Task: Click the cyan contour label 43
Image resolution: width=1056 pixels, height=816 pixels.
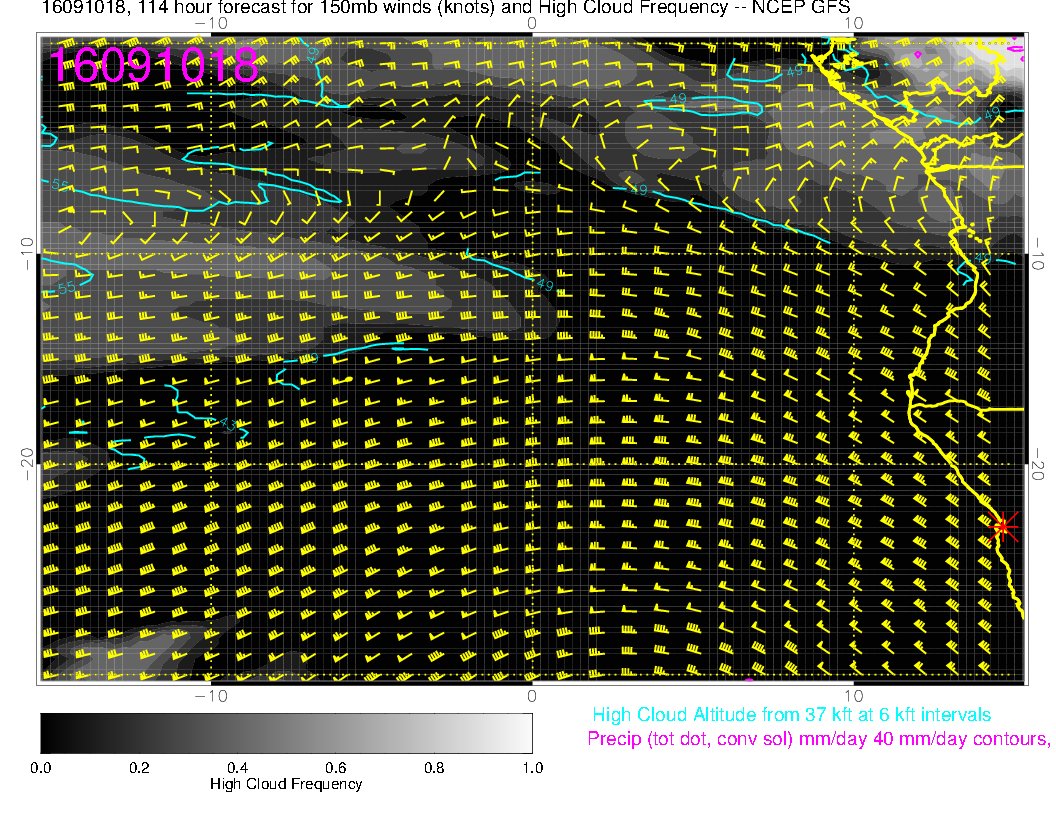Action: (x=229, y=425)
